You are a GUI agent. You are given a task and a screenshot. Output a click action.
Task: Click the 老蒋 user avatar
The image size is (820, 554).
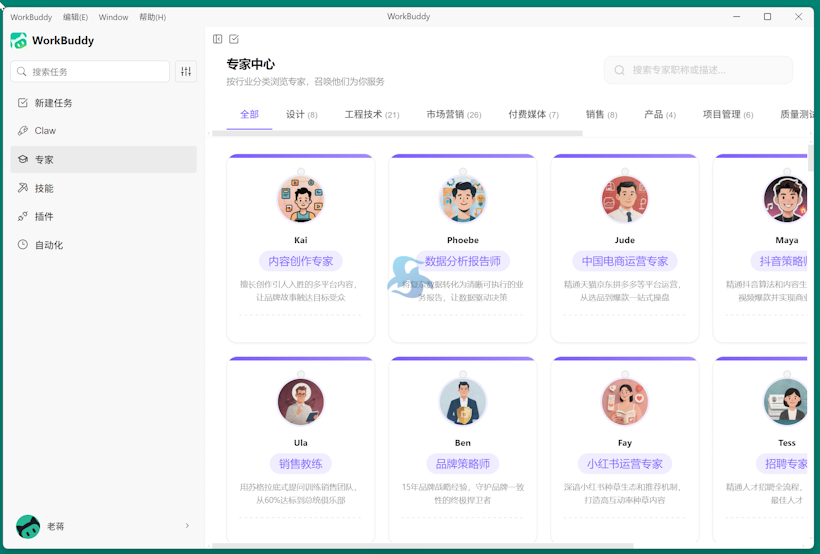28,526
